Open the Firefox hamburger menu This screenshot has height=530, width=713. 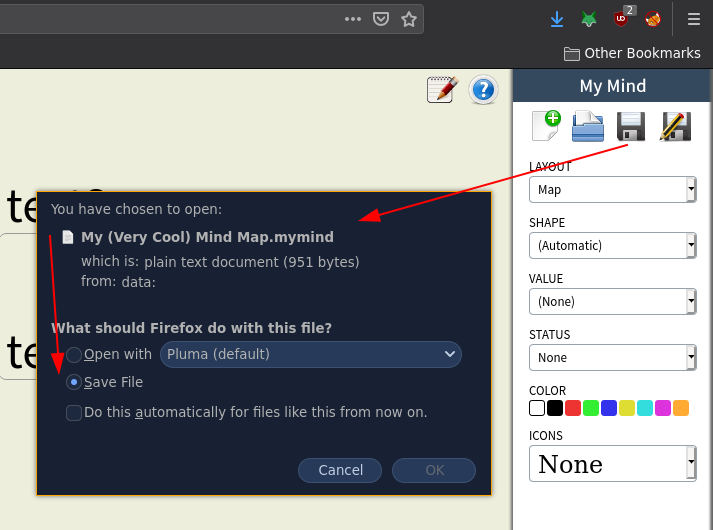coord(693,19)
